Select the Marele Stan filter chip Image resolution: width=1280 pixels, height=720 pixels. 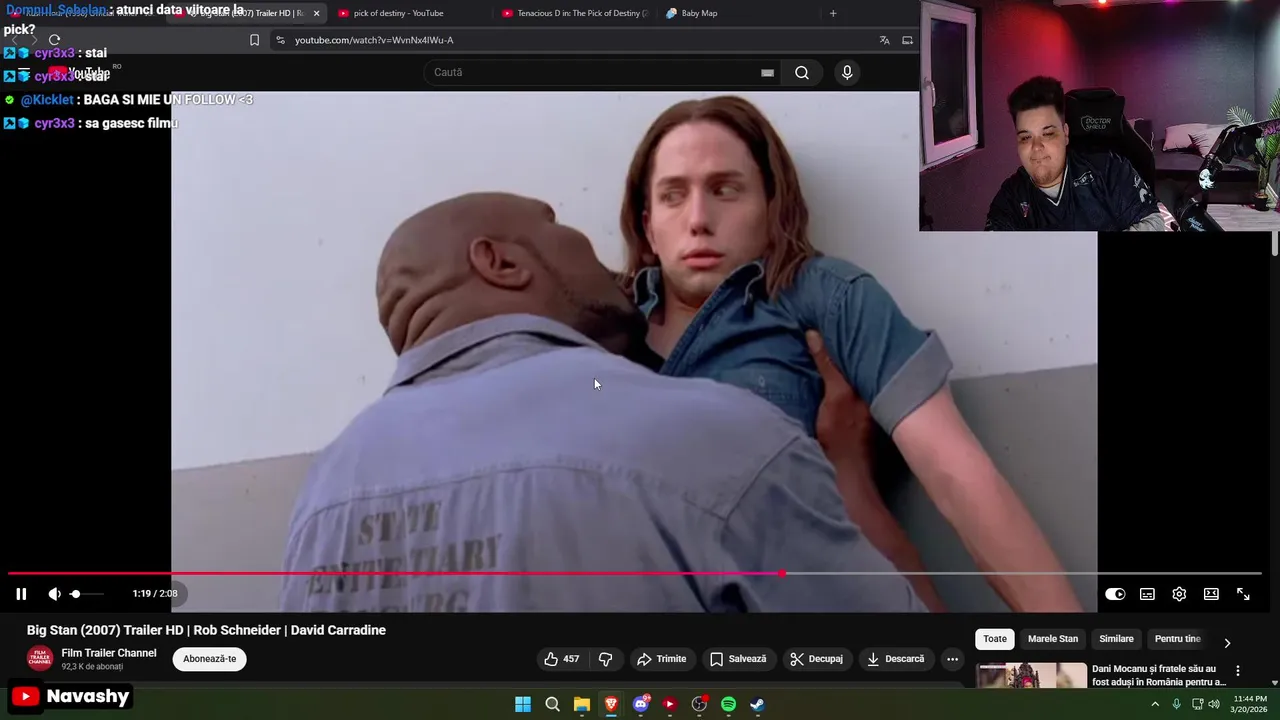coord(1053,639)
